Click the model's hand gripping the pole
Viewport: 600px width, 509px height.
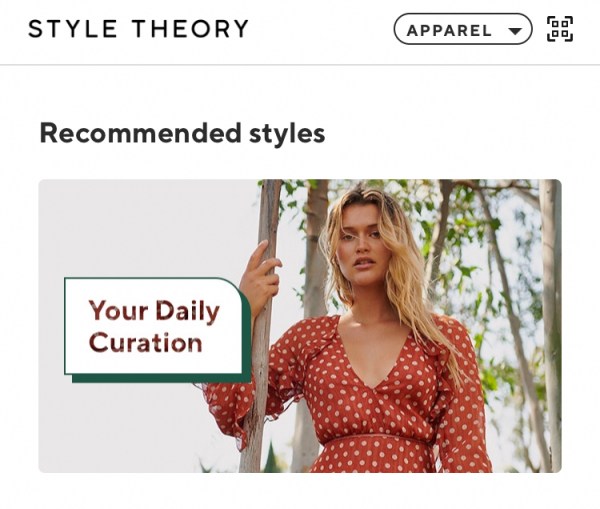coord(261,277)
